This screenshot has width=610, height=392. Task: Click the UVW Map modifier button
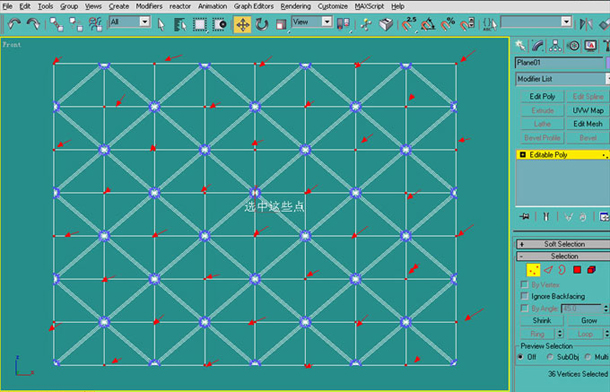(588, 110)
